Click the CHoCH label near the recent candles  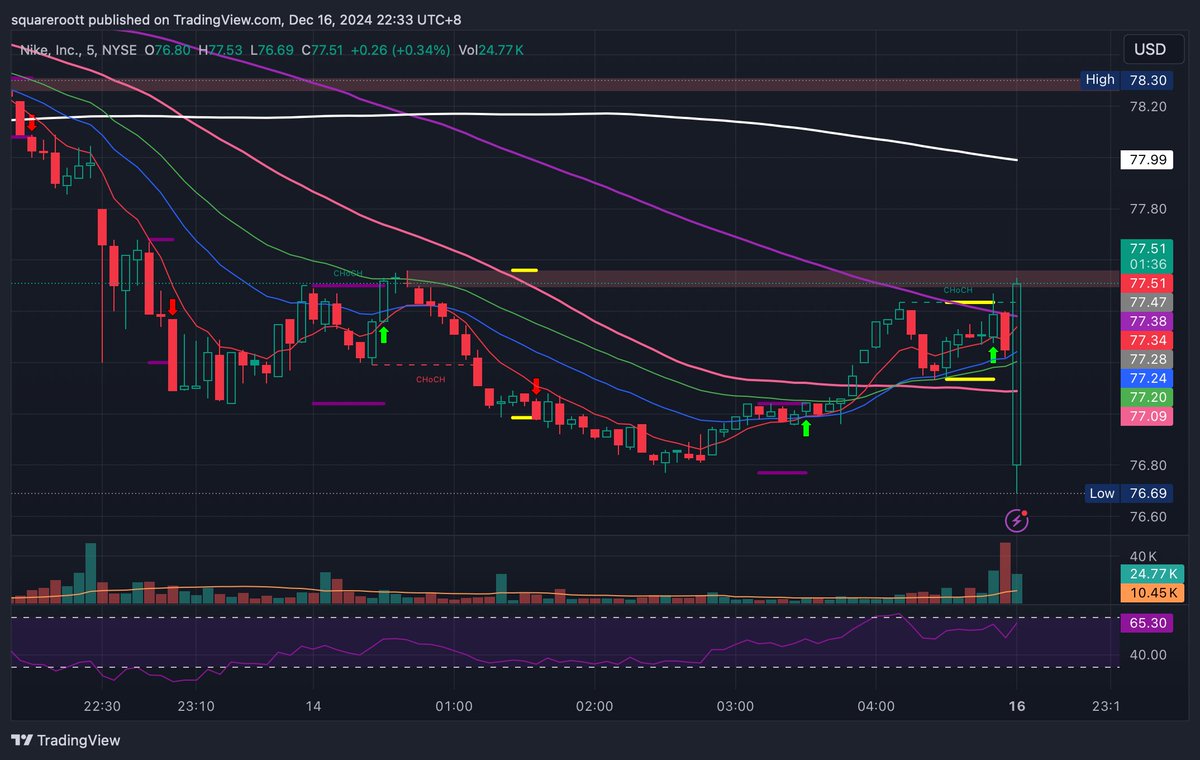[956, 290]
